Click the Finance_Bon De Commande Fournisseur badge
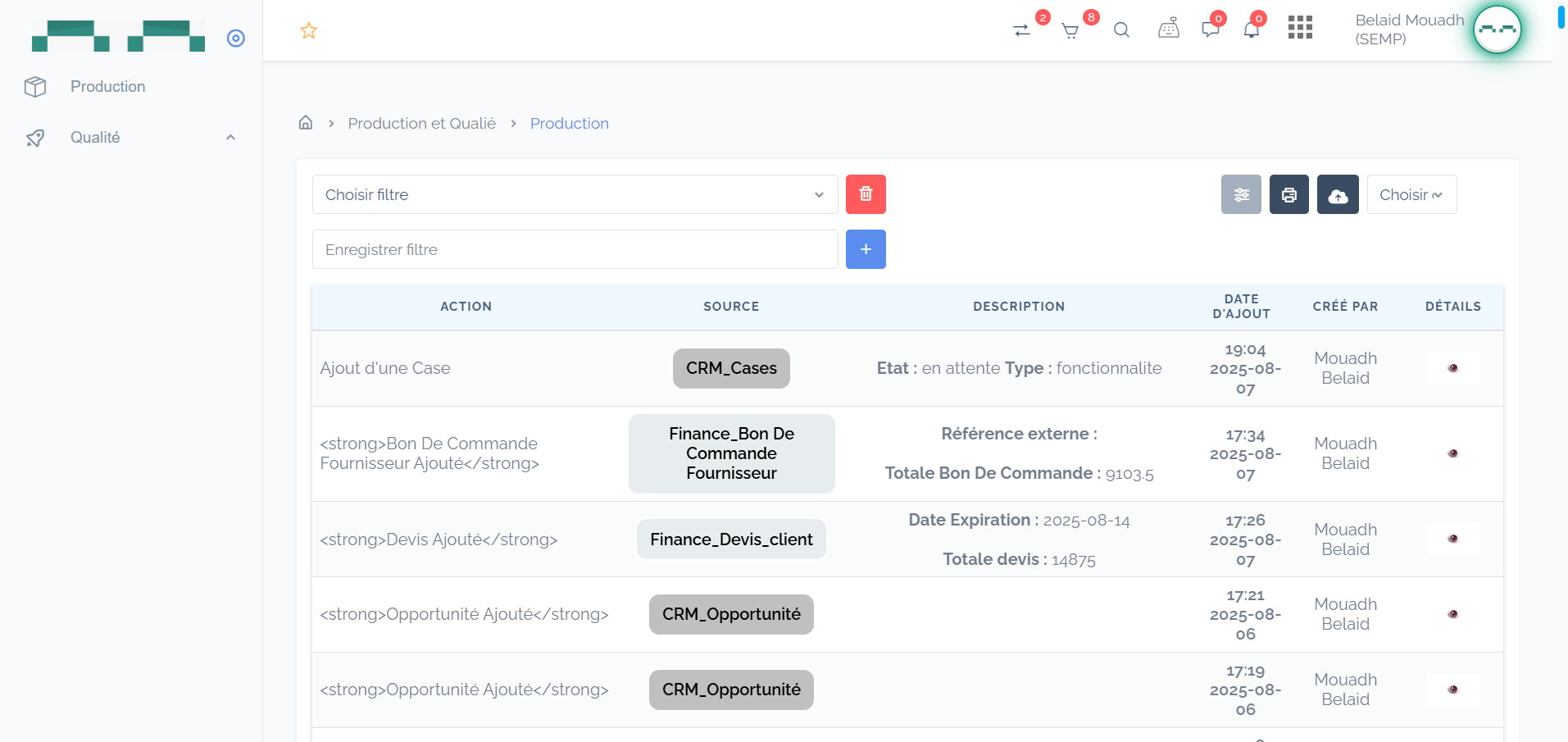 click(x=731, y=453)
